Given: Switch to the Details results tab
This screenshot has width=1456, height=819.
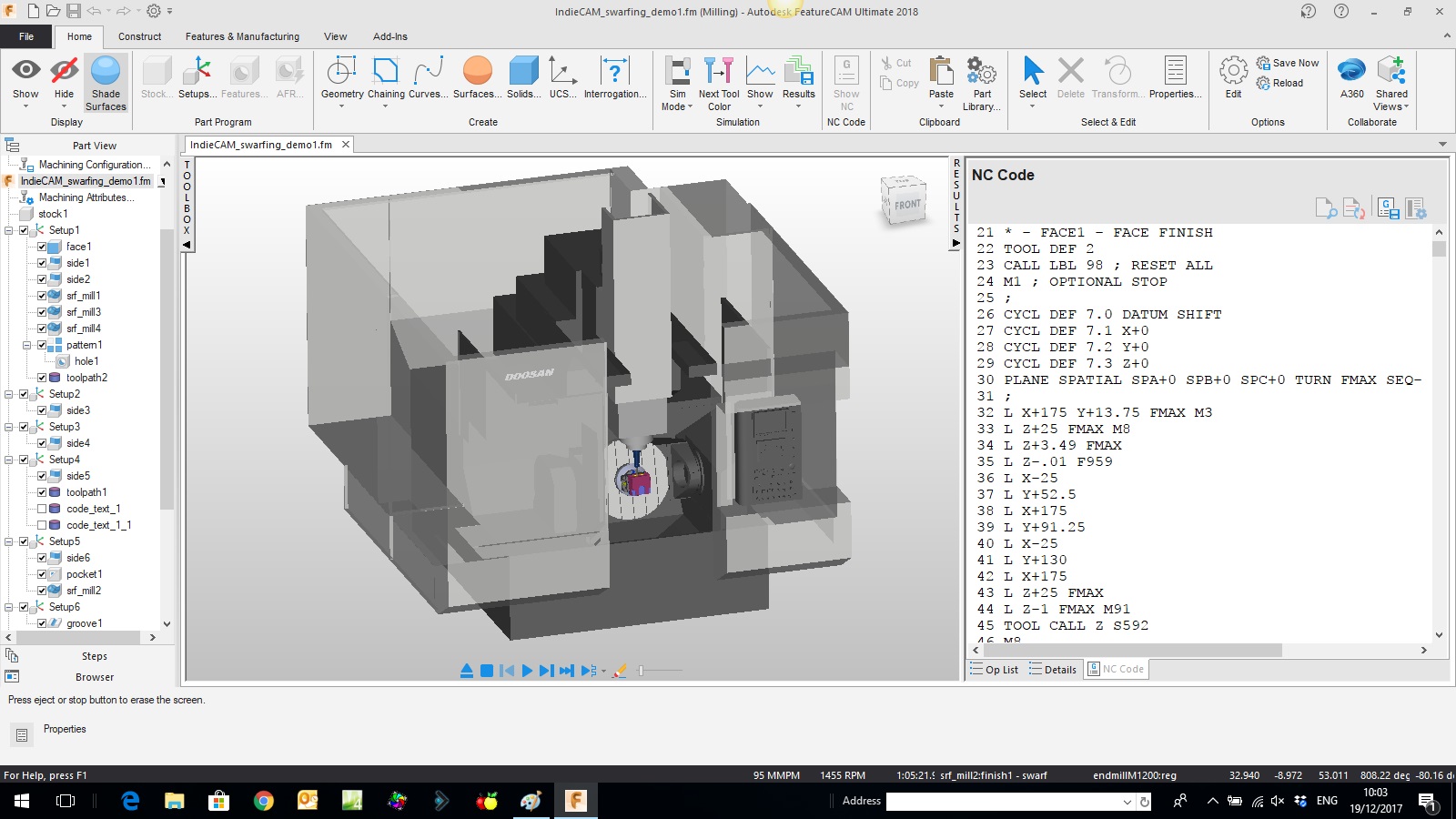Looking at the screenshot, I should [x=1053, y=670].
